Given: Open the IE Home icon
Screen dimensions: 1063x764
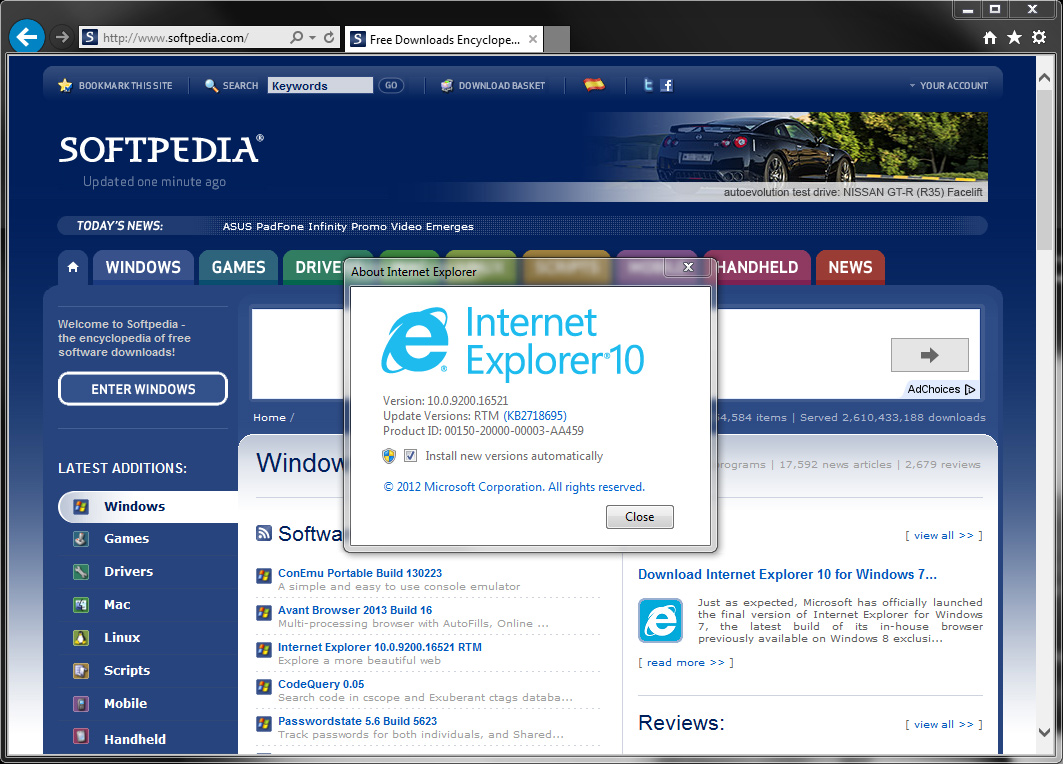Looking at the screenshot, I should click(x=990, y=37).
